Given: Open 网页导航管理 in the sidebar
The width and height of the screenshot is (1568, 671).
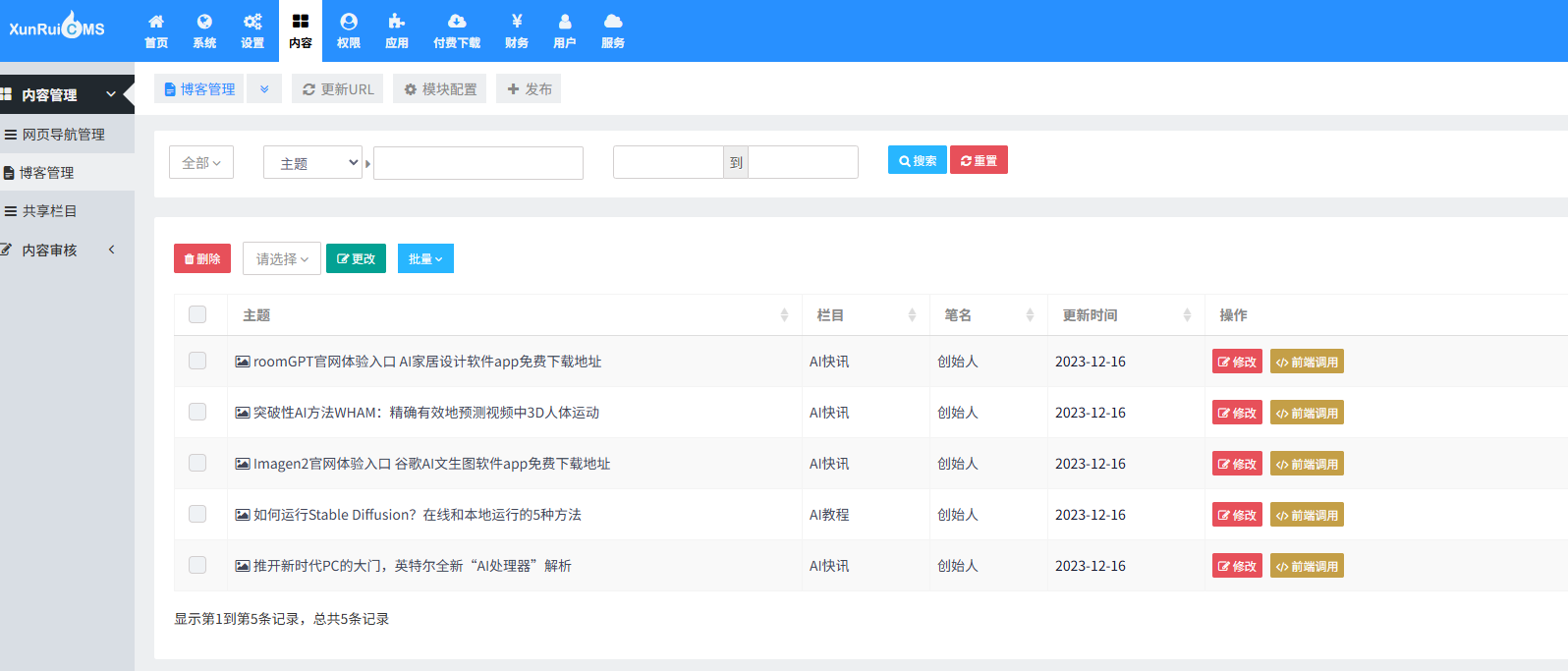Looking at the screenshot, I should click(64, 135).
